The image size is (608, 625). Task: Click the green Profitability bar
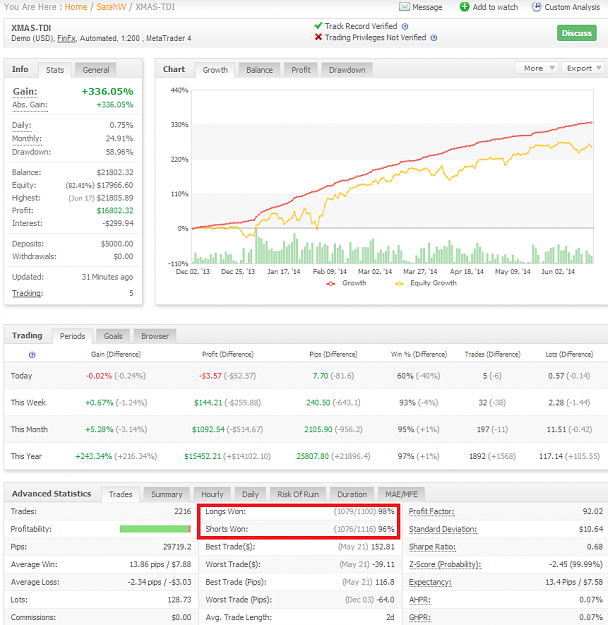tap(154, 529)
